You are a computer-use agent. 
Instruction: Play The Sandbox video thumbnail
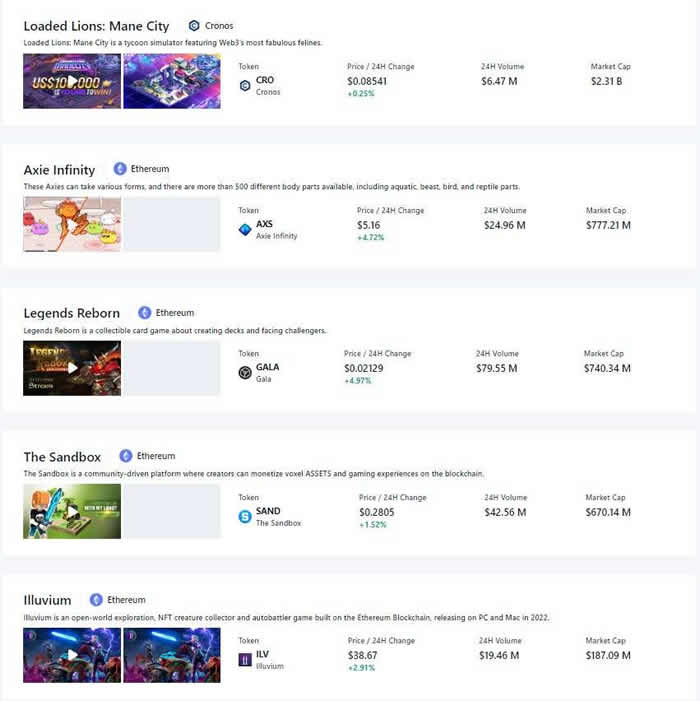pos(72,512)
